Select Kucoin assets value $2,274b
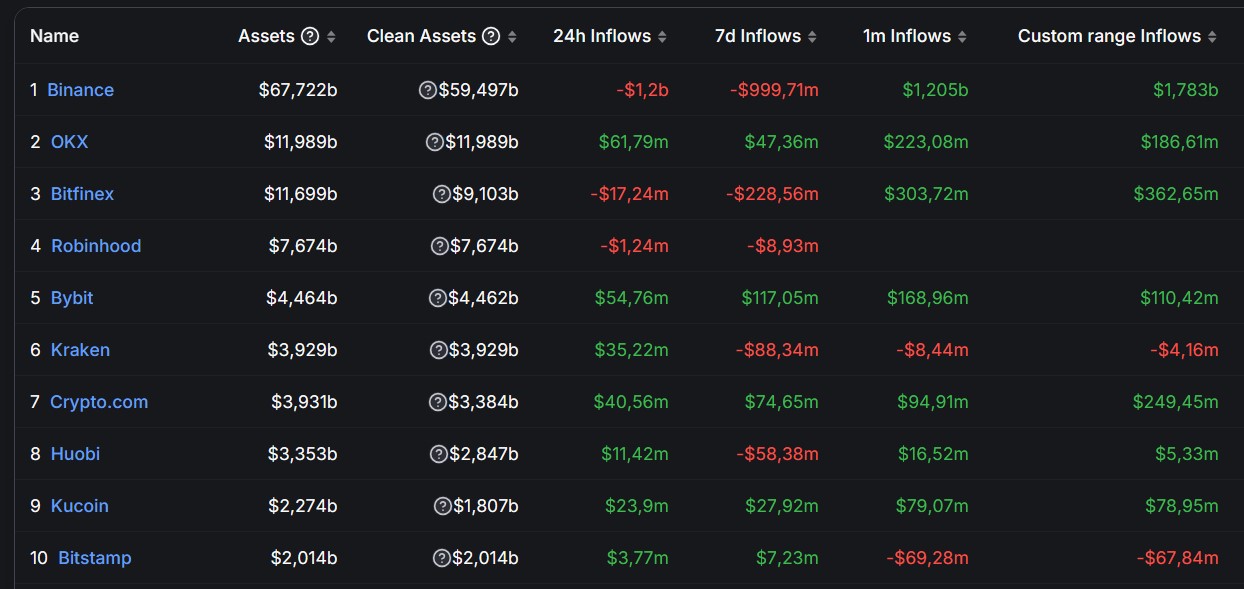The width and height of the screenshot is (1244, 589). pos(303,506)
